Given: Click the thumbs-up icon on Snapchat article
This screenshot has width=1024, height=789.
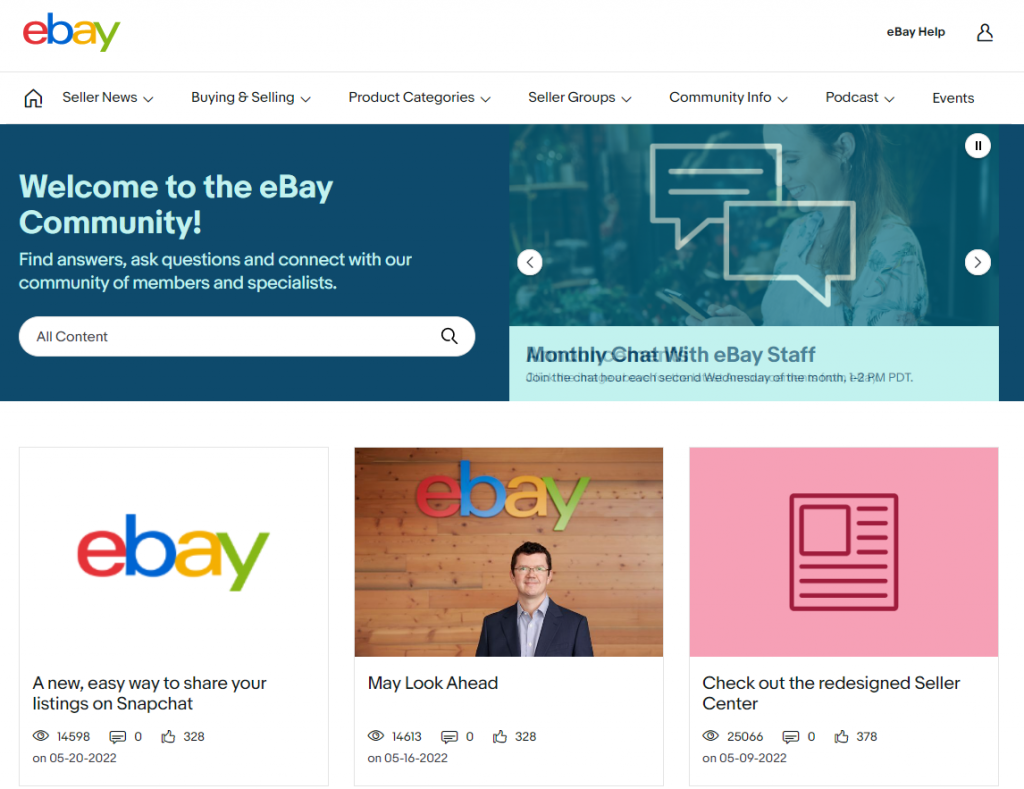Looking at the screenshot, I should 168,737.
